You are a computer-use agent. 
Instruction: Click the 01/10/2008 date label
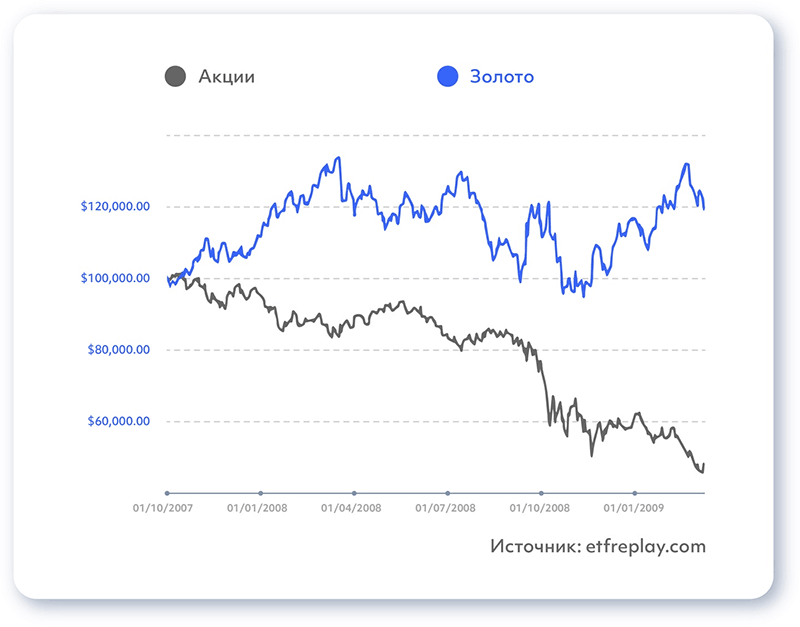[541, 508]
